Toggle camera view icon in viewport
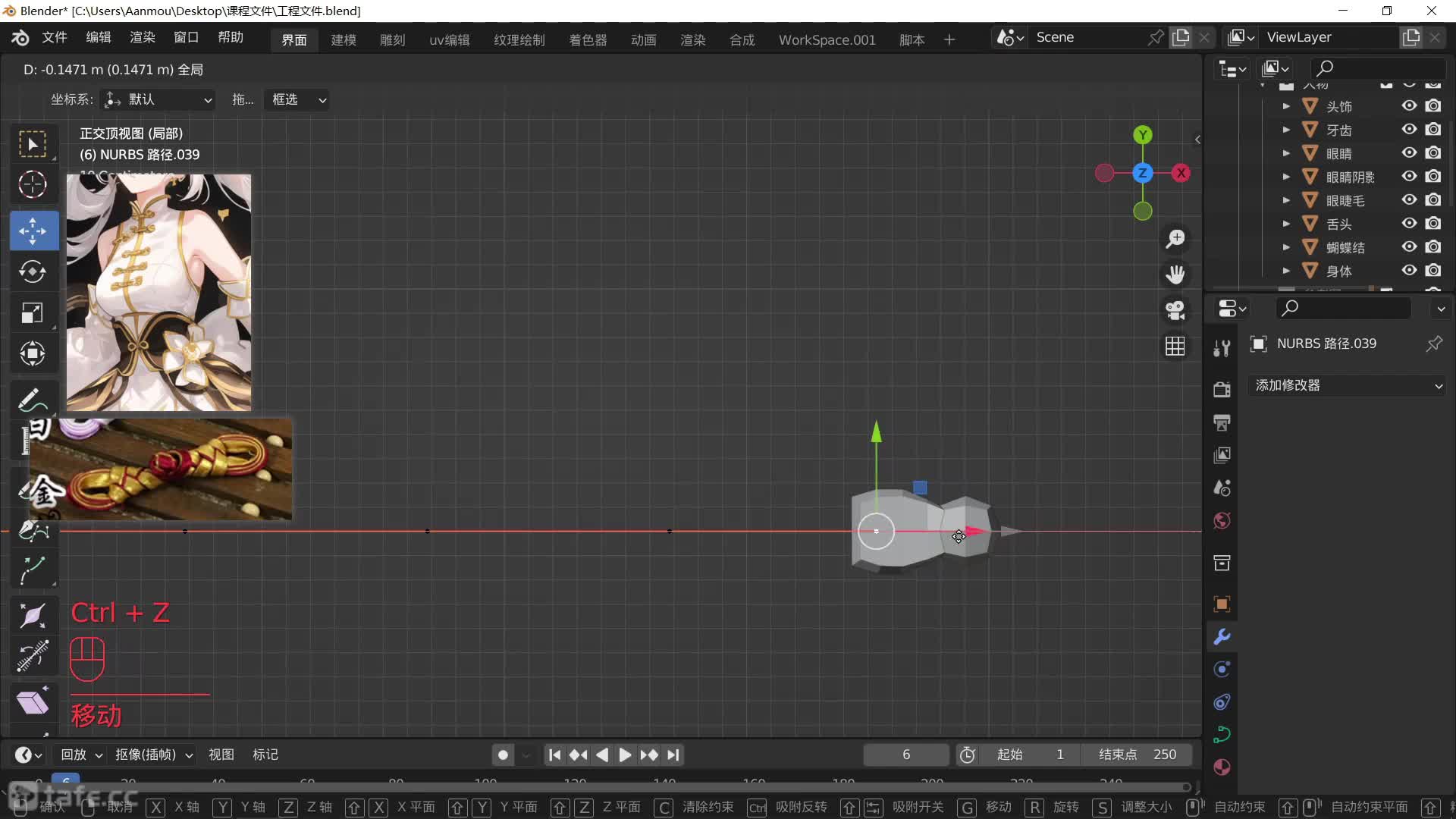The image size is (1456, 819). point(1175,310)
